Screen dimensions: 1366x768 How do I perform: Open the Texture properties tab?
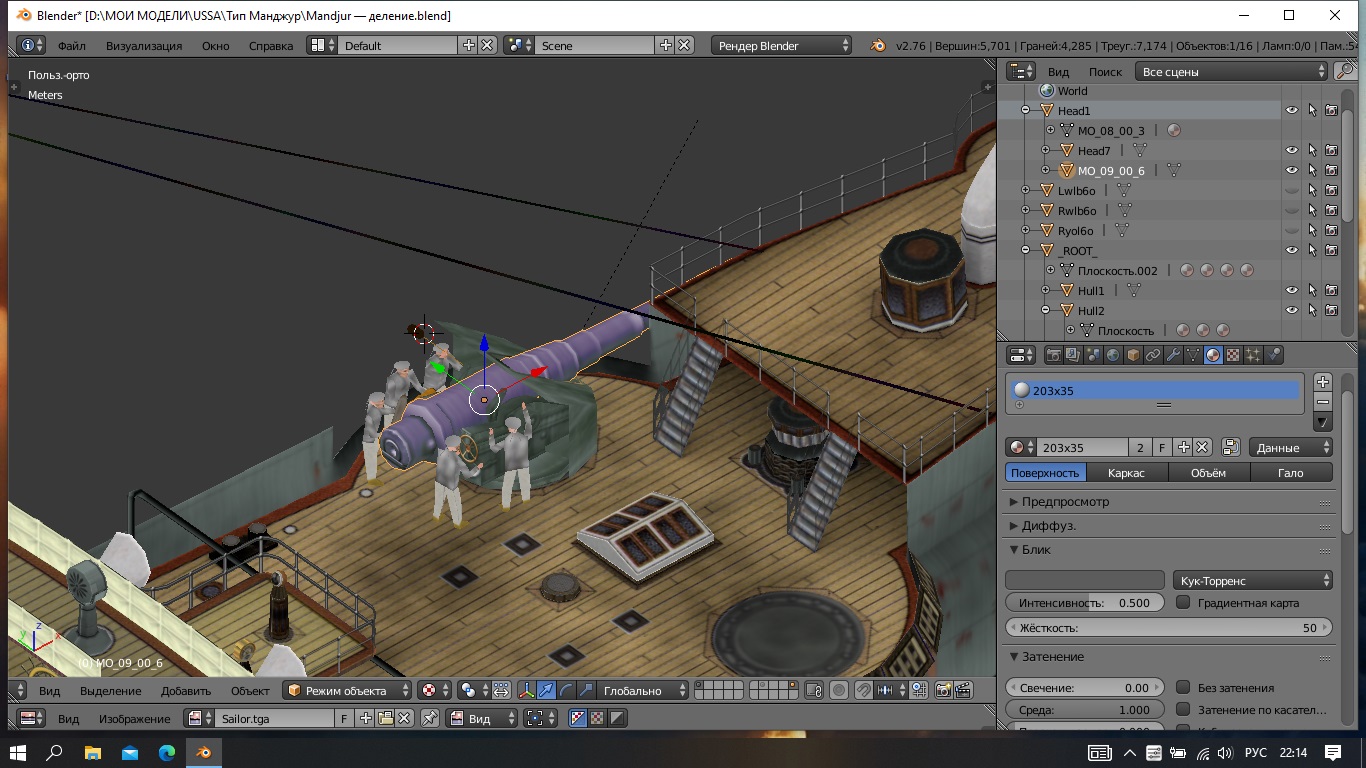[1233, 355]
